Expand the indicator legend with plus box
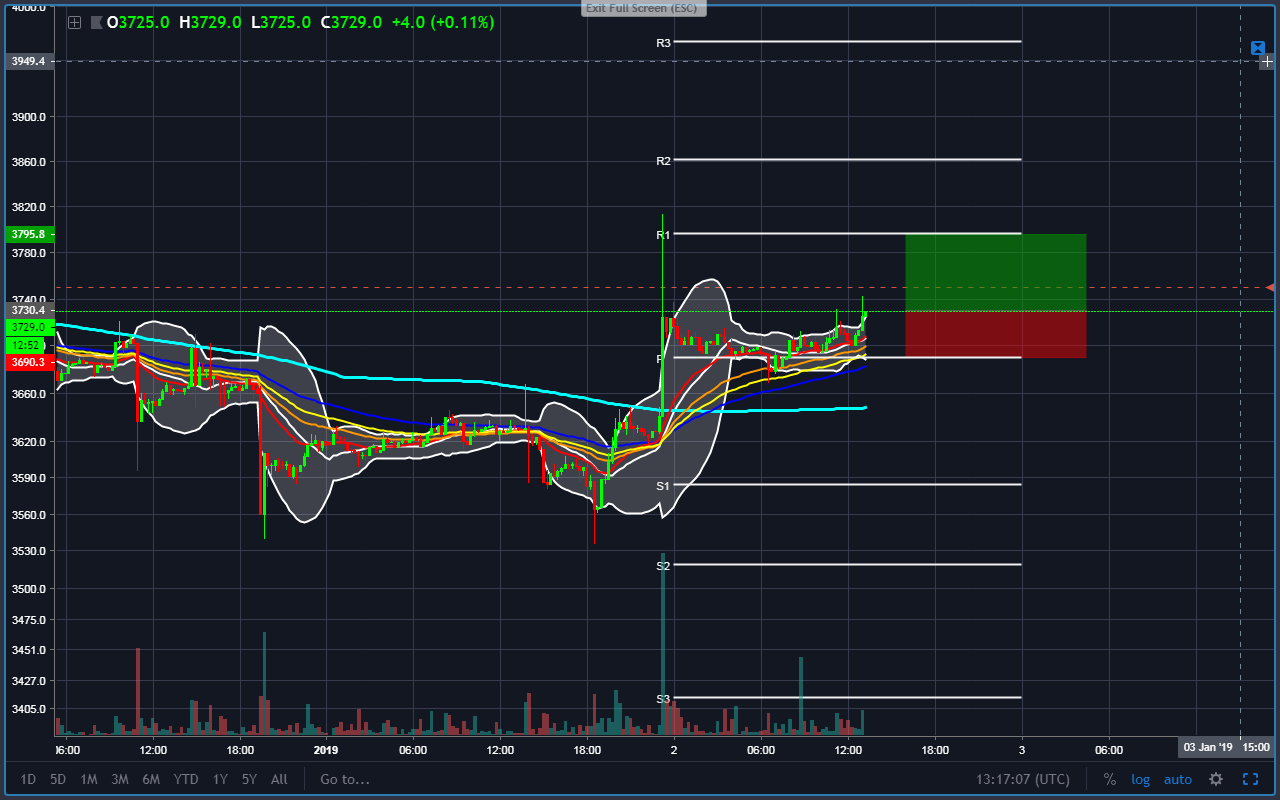1280x800 pixels. pos(74,22)
